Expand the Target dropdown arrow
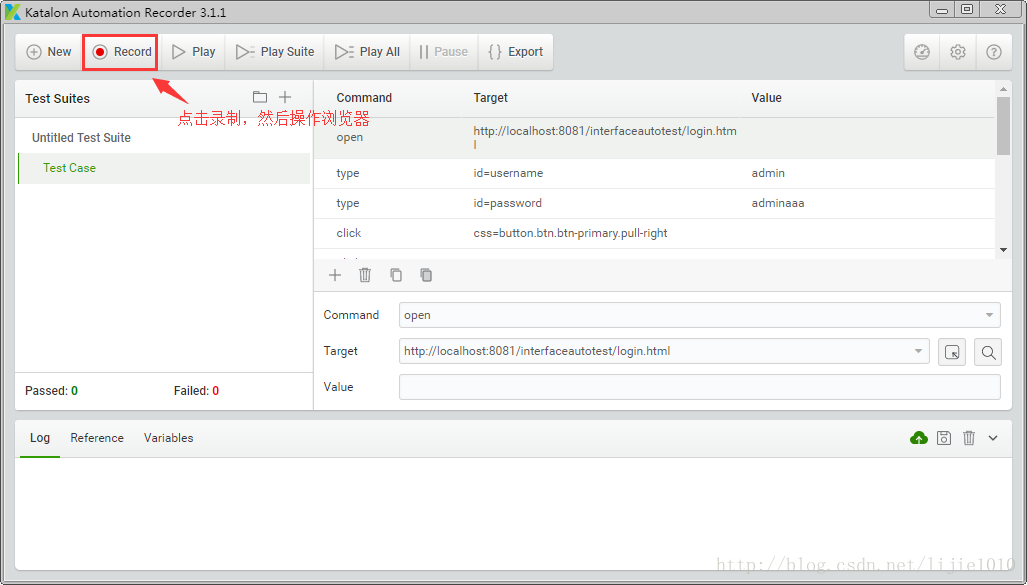The image size is (1027, 585). (x=918, y=351)
